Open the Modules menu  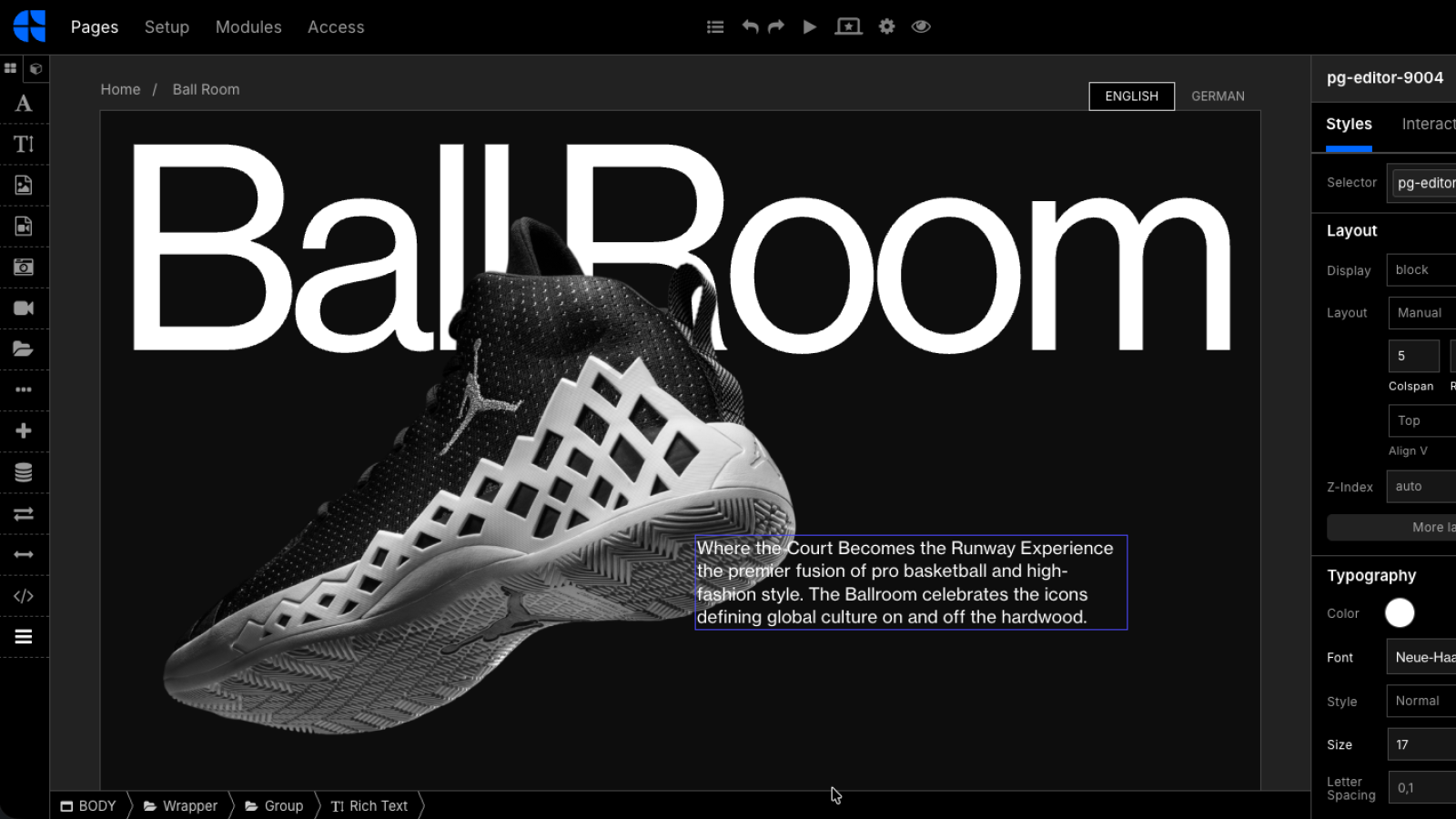(248, 27)
